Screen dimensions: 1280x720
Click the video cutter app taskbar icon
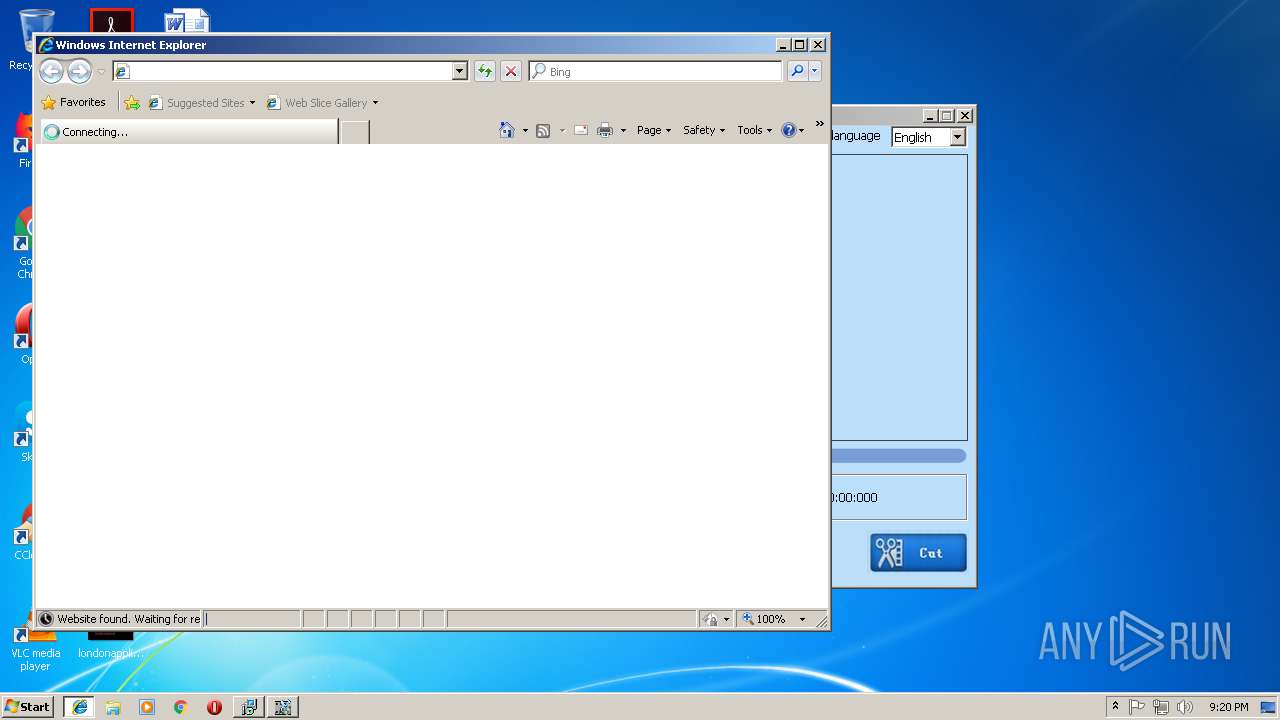coord(283,707)
